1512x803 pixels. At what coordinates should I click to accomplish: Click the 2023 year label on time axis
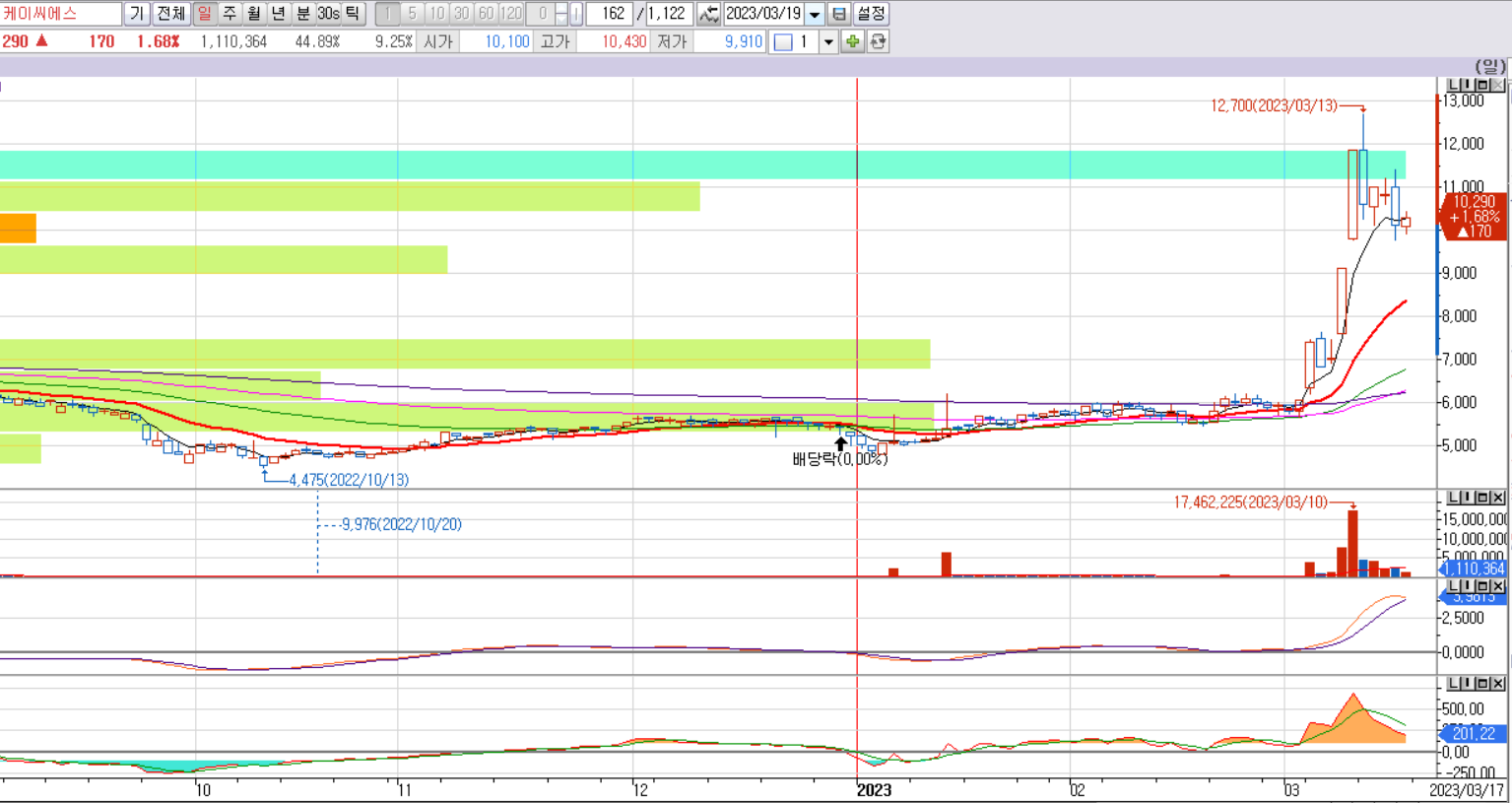(x=875, y=790)
